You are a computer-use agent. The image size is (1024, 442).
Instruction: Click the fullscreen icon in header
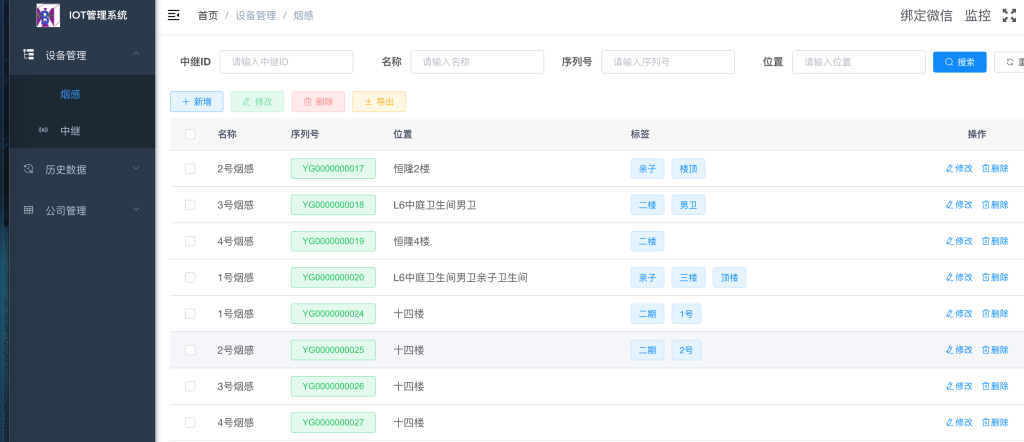tap(1009, 15)
